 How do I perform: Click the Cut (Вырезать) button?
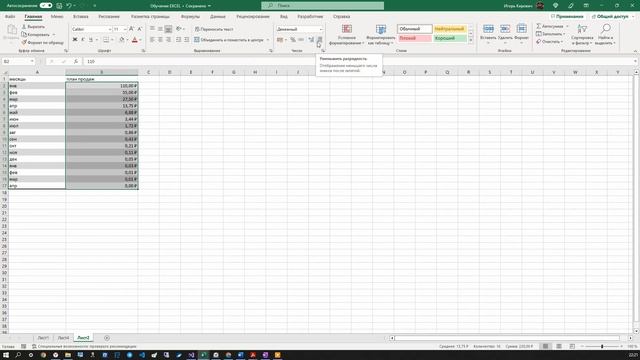click(x=33, y=27)
